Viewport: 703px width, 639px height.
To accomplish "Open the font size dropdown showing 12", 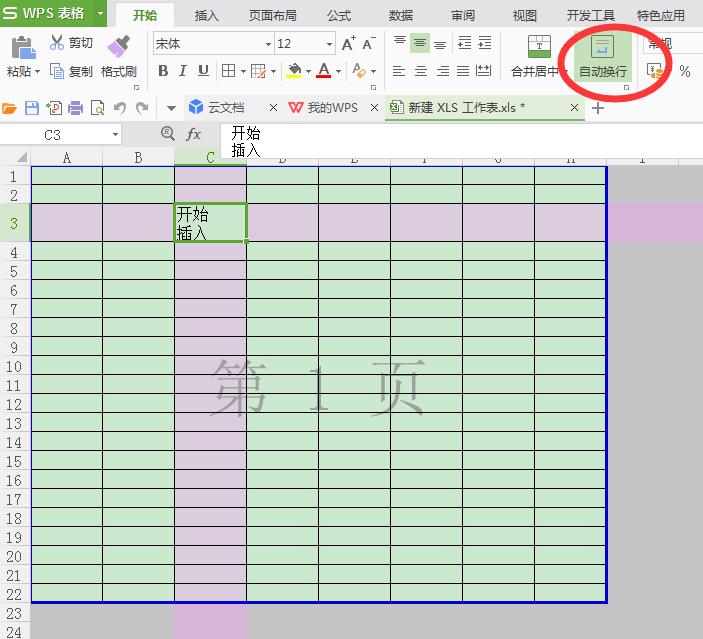I will click(x=330, y=44).
